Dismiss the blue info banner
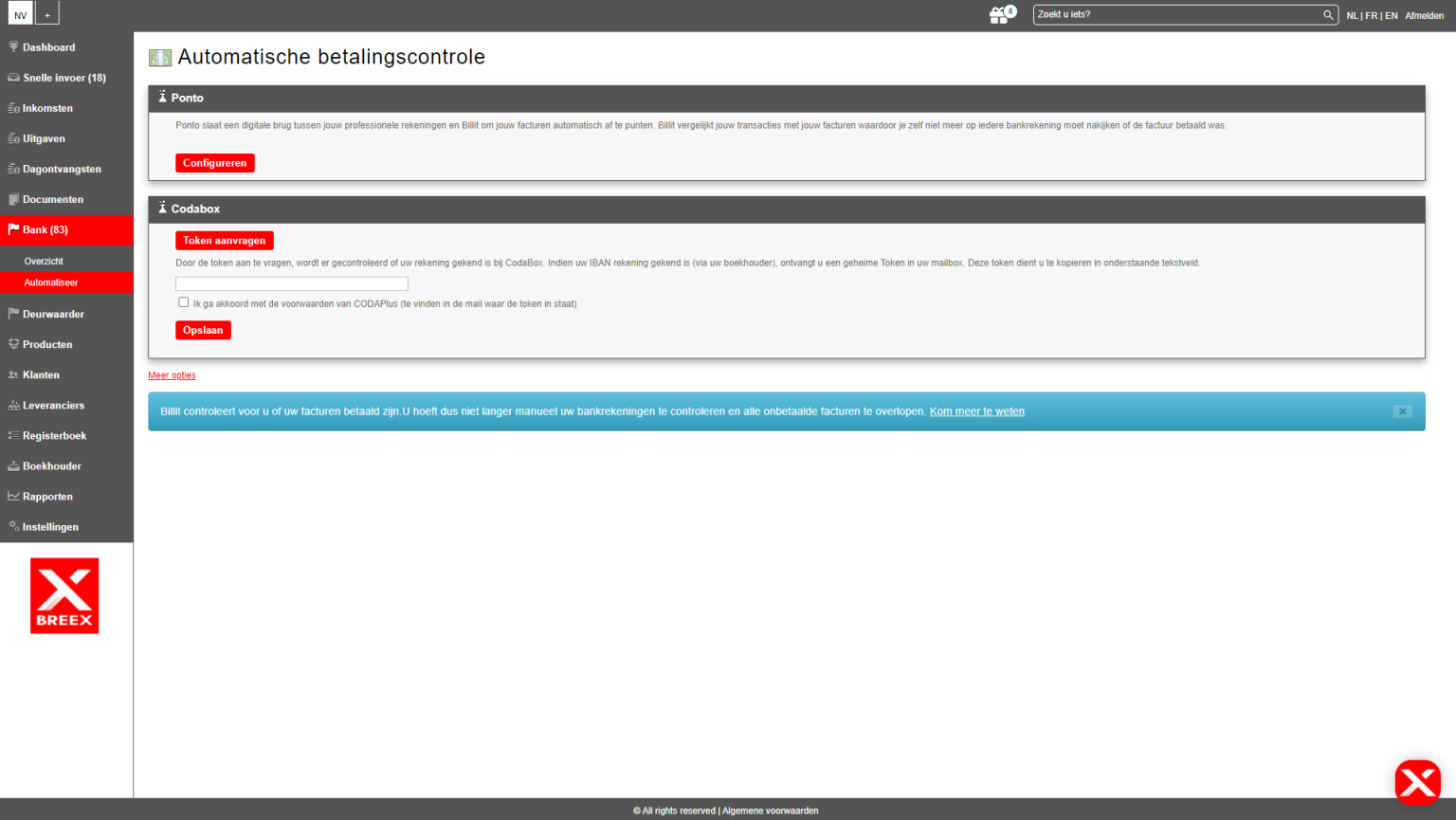This screenshot has height=820, width=1456. pos(1402,411)
